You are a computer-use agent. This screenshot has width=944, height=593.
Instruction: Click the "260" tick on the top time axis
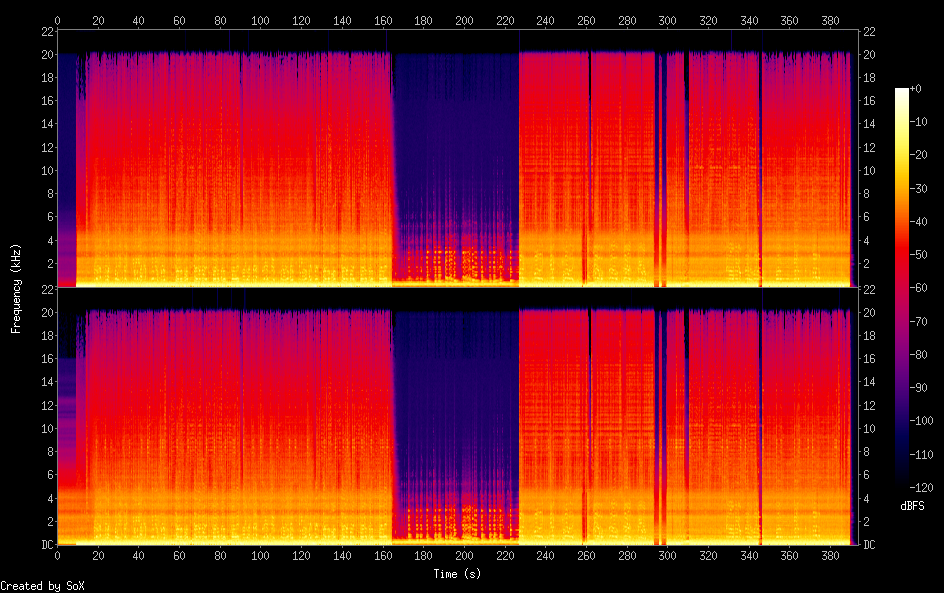[586, 20]
